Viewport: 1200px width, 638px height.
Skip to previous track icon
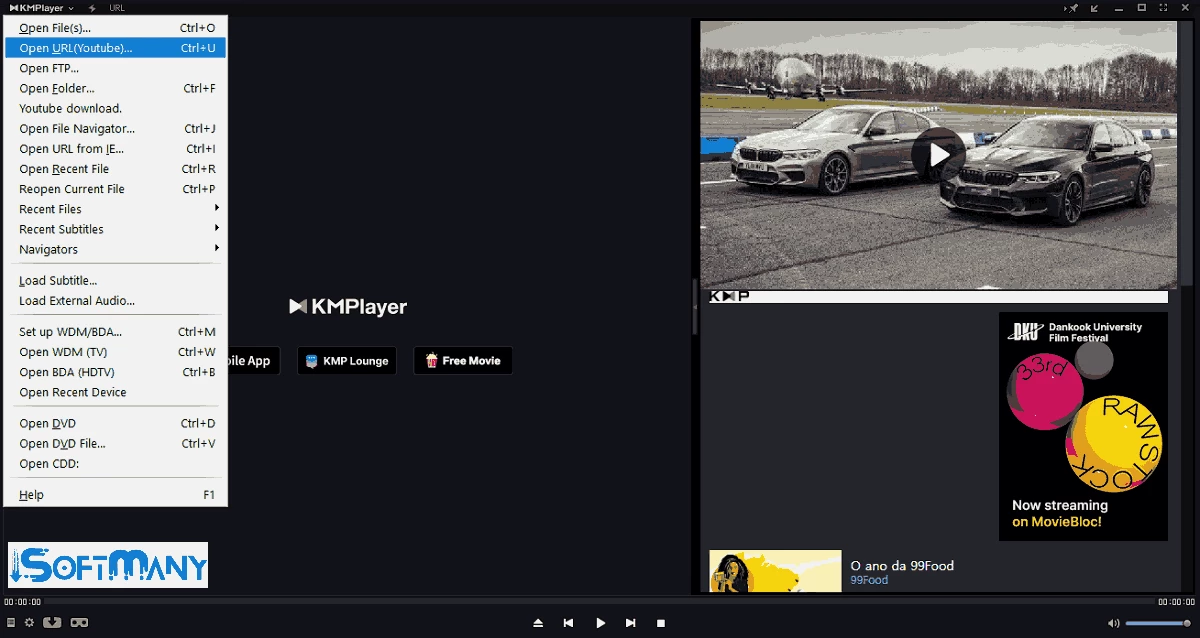(568, 623)
